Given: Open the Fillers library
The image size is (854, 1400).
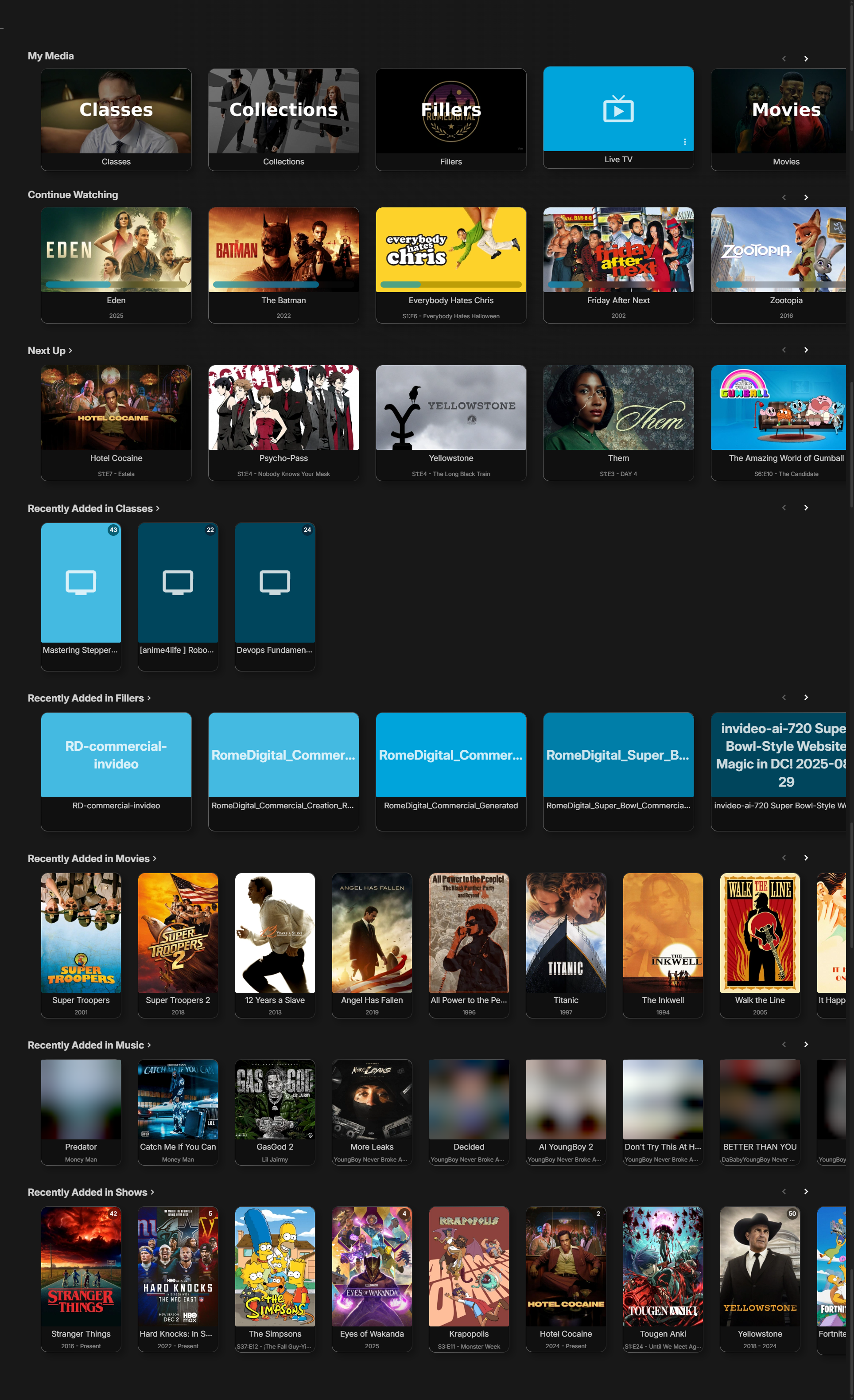Looking at the screenshot, I should pyautogui.click(x=451, y=111).
